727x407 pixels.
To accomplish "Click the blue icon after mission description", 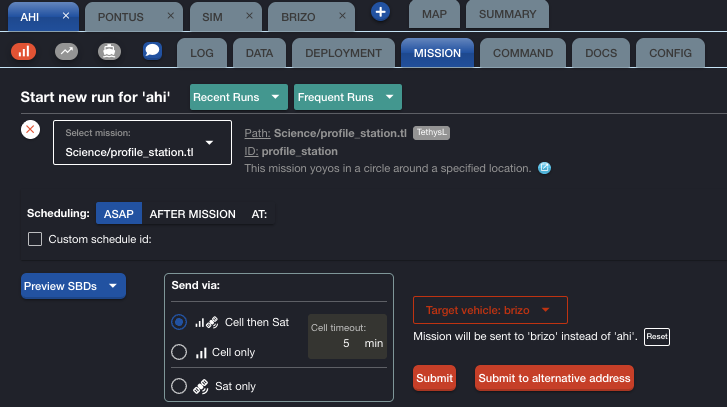I will (545, 168).
